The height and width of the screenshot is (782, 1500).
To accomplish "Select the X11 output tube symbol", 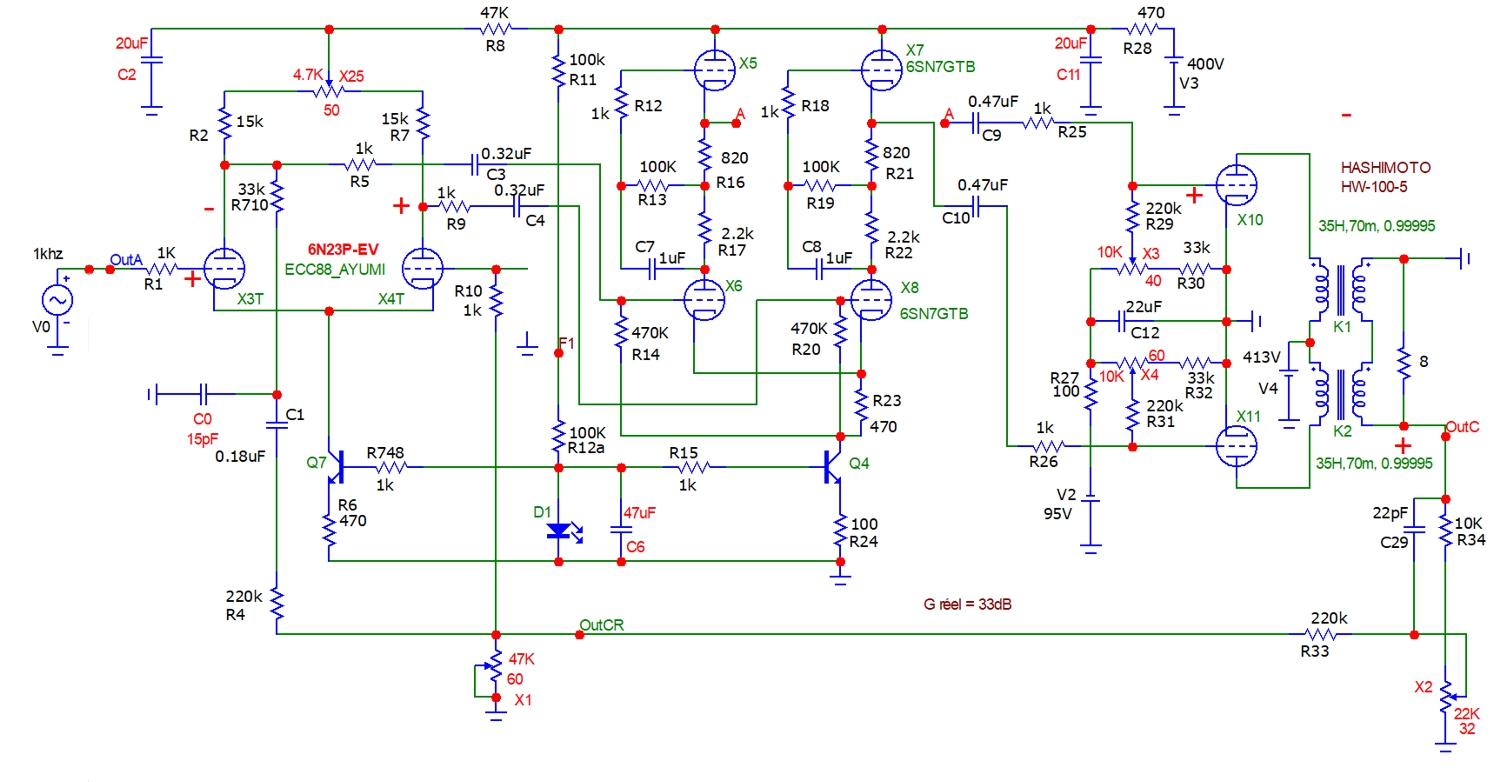I will point(1238,447).
